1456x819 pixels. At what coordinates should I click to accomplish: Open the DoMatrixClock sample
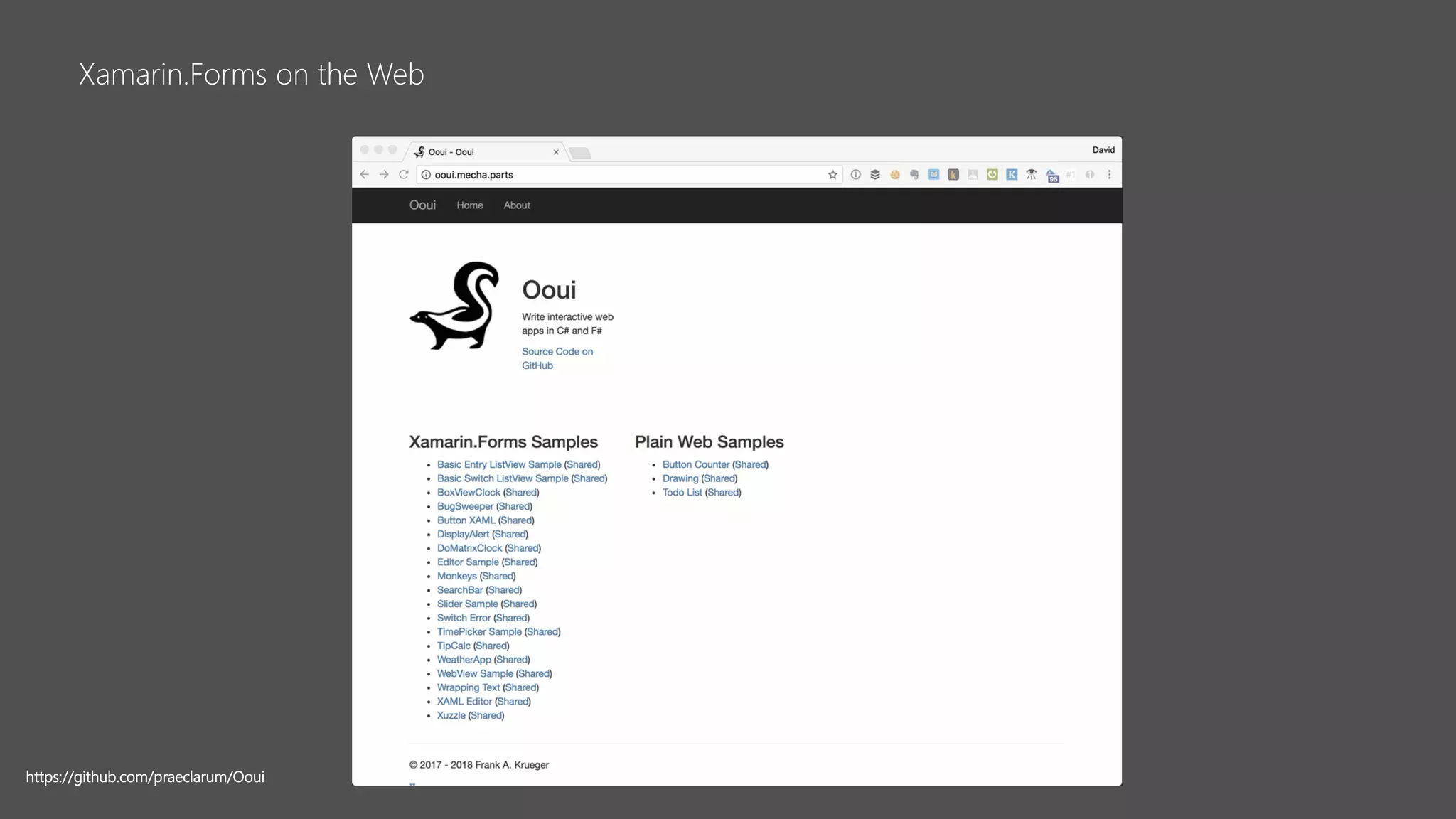click(469, 548)
